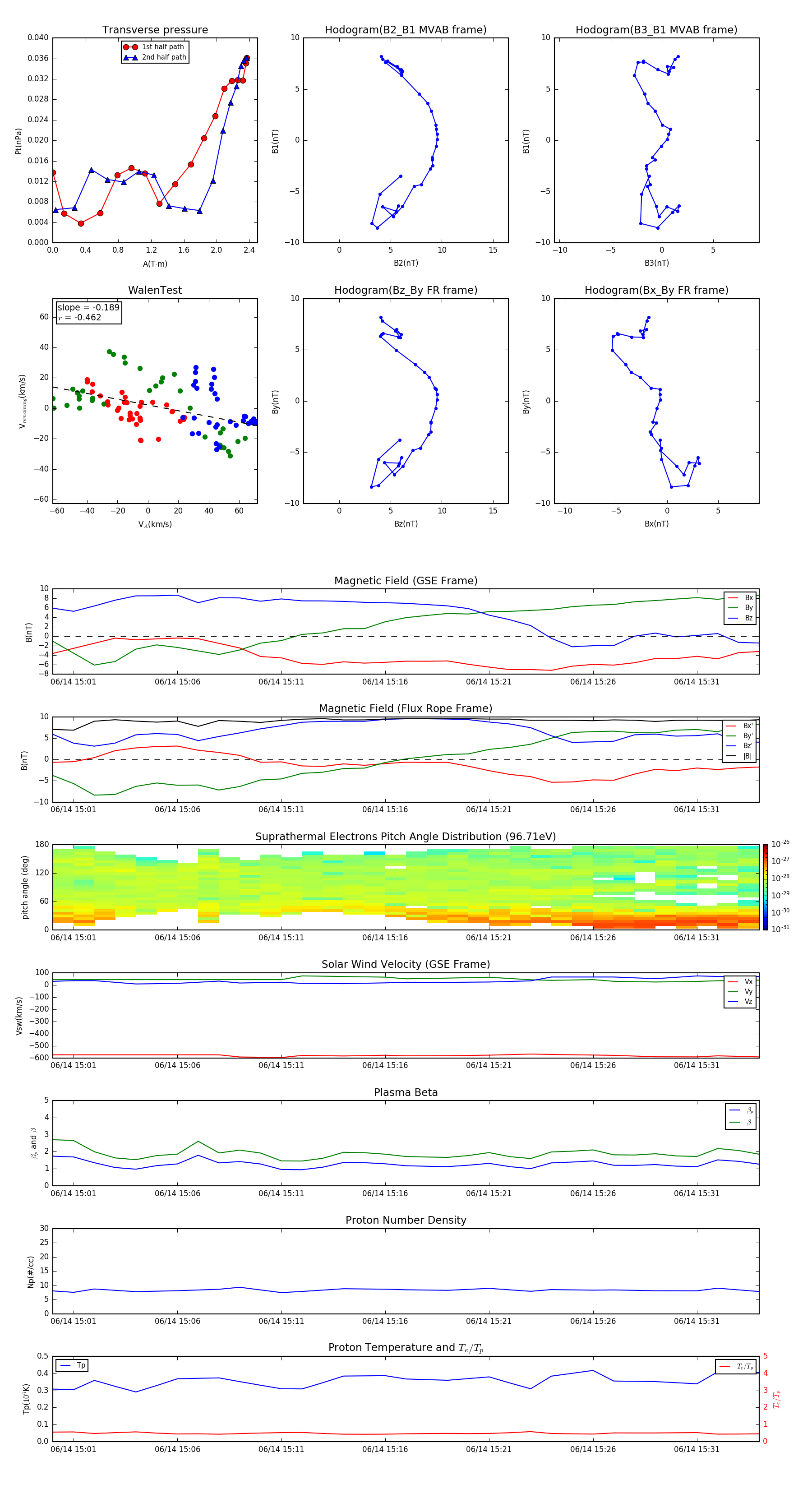Click the 'Hodogram(B2_B1 MVAB frame)' title

pos(406,30)
